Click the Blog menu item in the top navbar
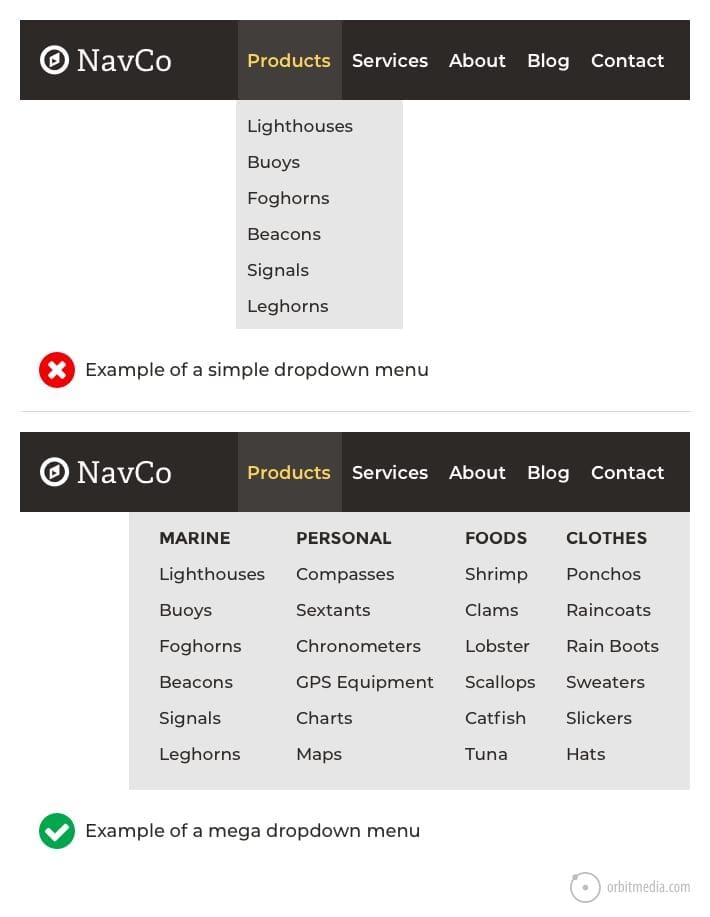This screenshot has height=917, width=710. (548, 60)
